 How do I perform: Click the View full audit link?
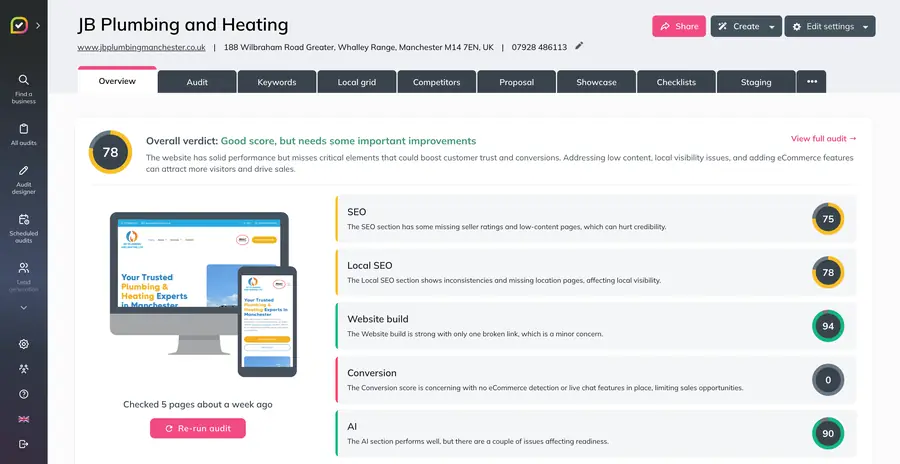(823, 138)
